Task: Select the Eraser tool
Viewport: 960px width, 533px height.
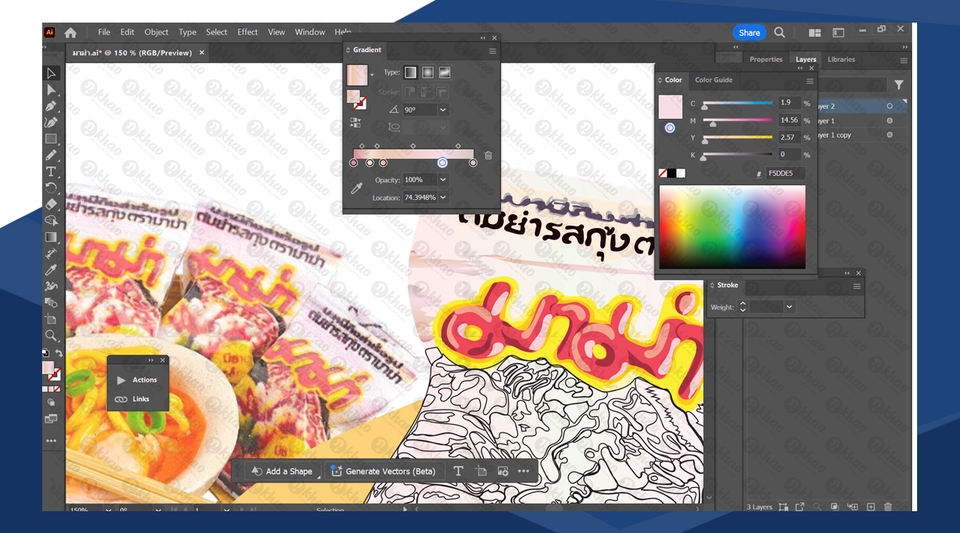Action: tap(51, 204)
